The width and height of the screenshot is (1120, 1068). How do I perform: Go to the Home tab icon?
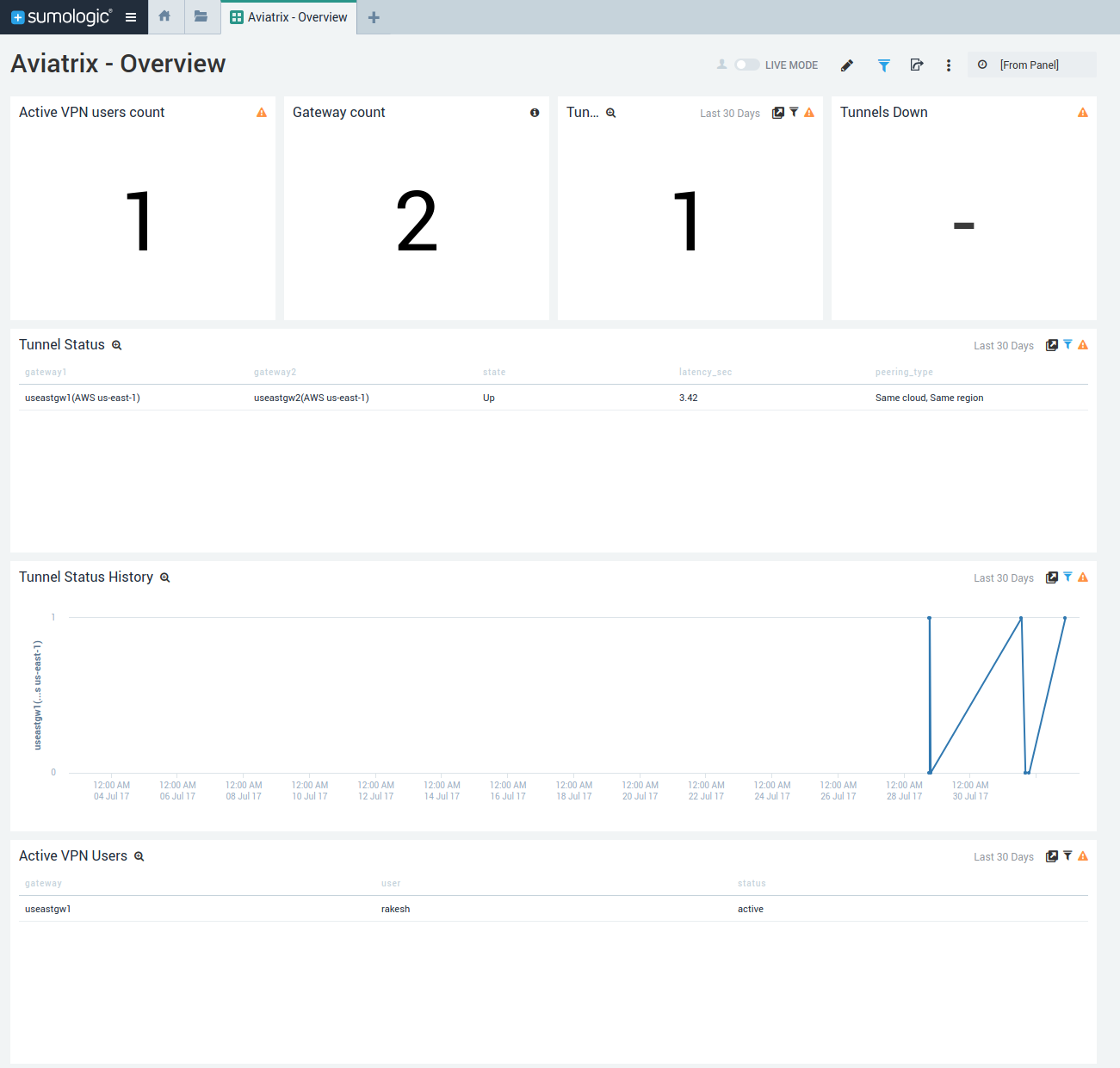coord(164,16)
